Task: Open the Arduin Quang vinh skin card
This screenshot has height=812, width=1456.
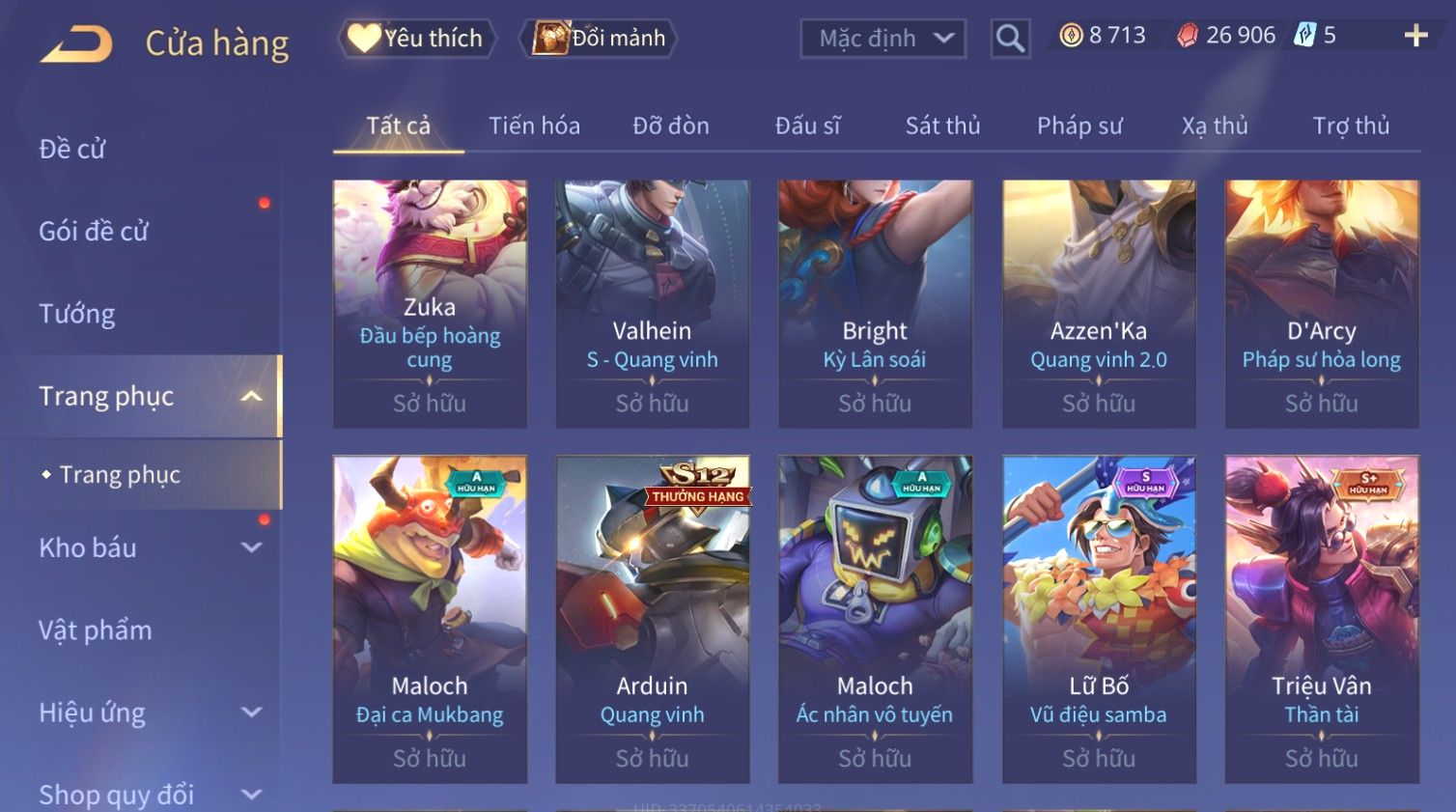Action: point(653,619)
